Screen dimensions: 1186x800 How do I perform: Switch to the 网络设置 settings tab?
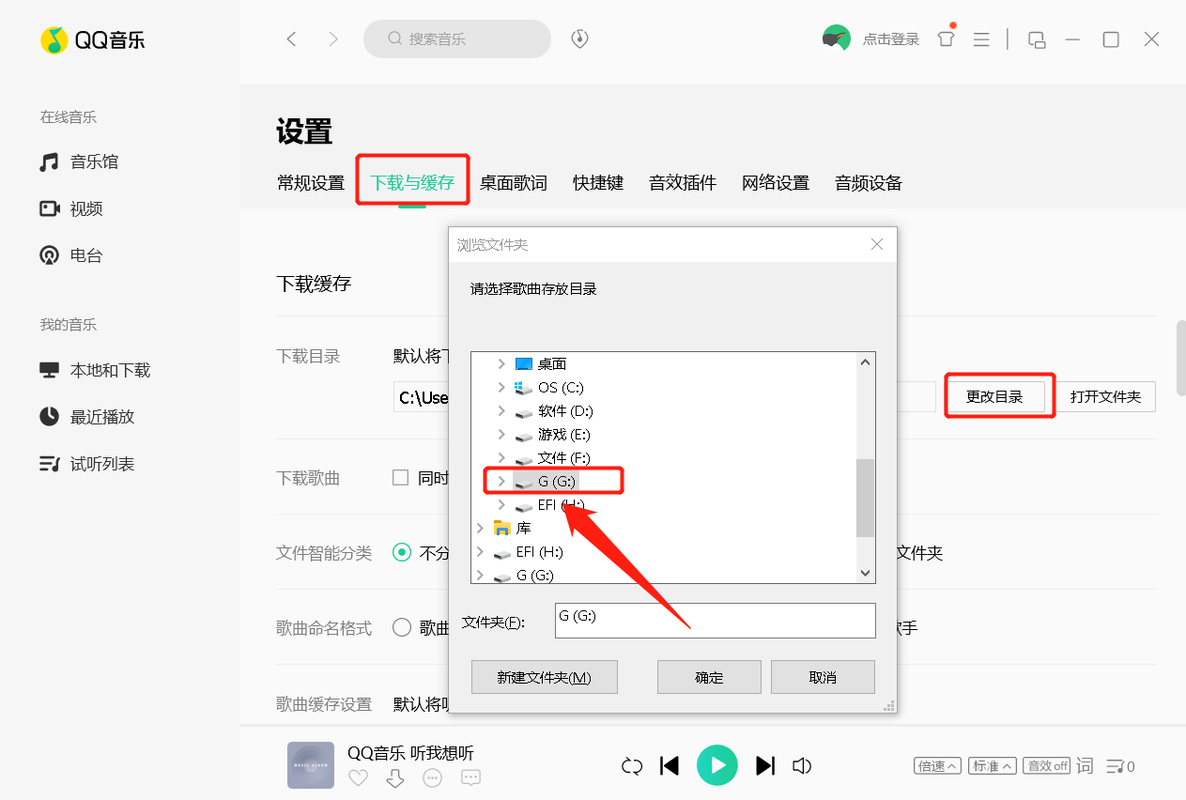[x=775, y=183]
